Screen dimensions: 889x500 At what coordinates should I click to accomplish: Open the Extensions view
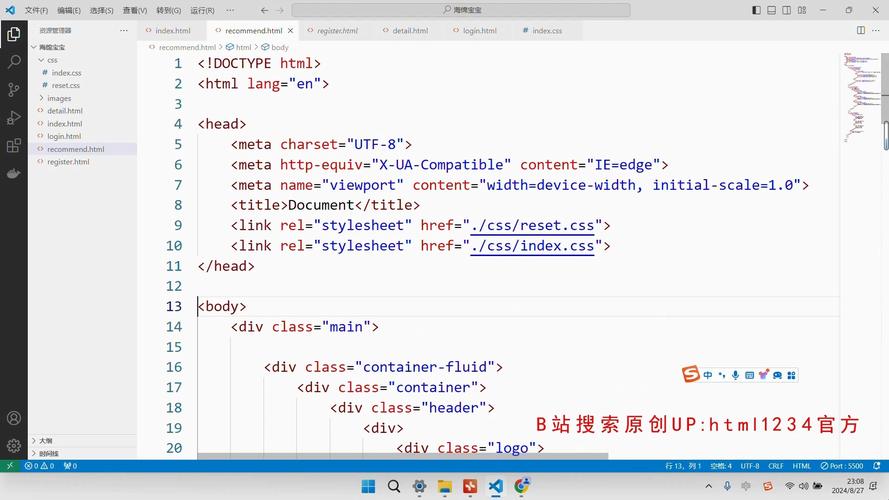click(14, 146)
